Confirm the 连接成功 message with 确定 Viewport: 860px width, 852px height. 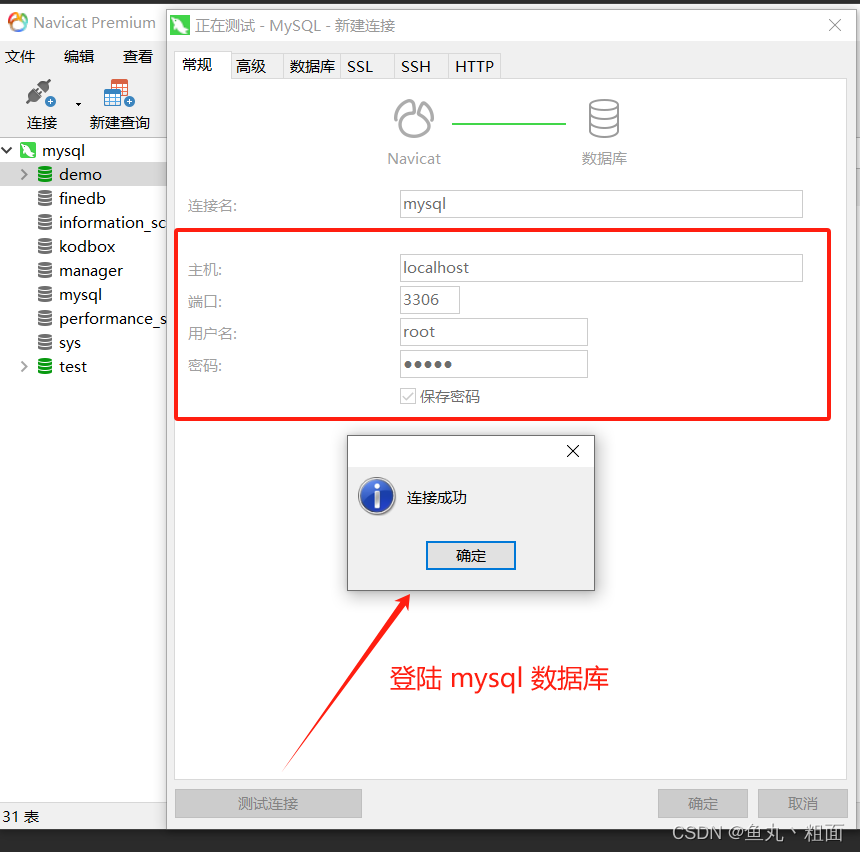pos(471,556)
